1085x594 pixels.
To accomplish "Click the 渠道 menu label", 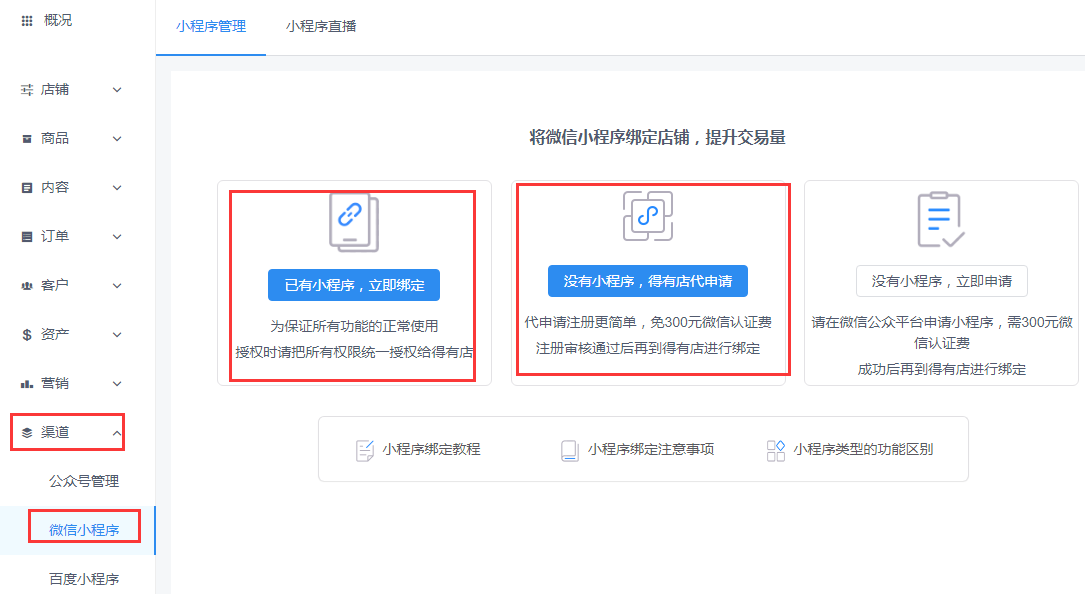I will tap(55, 433).
